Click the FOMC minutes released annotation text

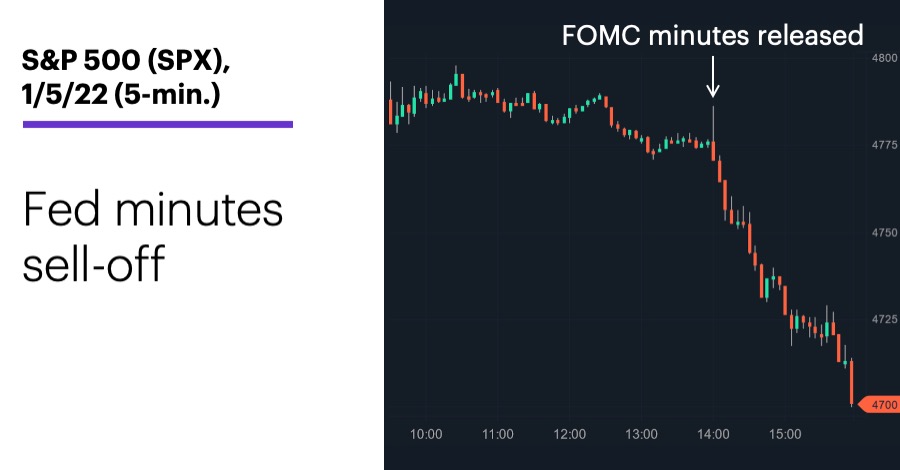712,35
